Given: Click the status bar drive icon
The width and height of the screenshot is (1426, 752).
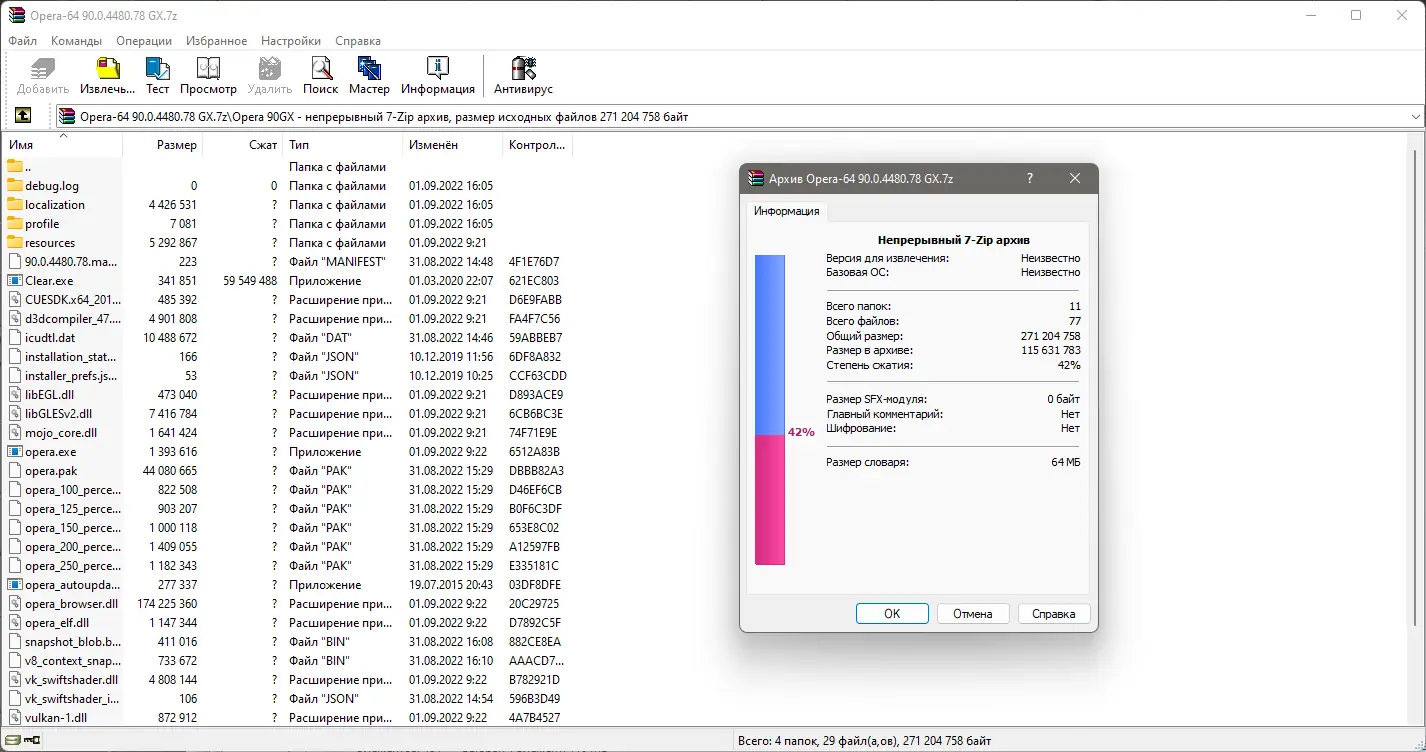Looking at the screenshot, I should pos(13,741).
